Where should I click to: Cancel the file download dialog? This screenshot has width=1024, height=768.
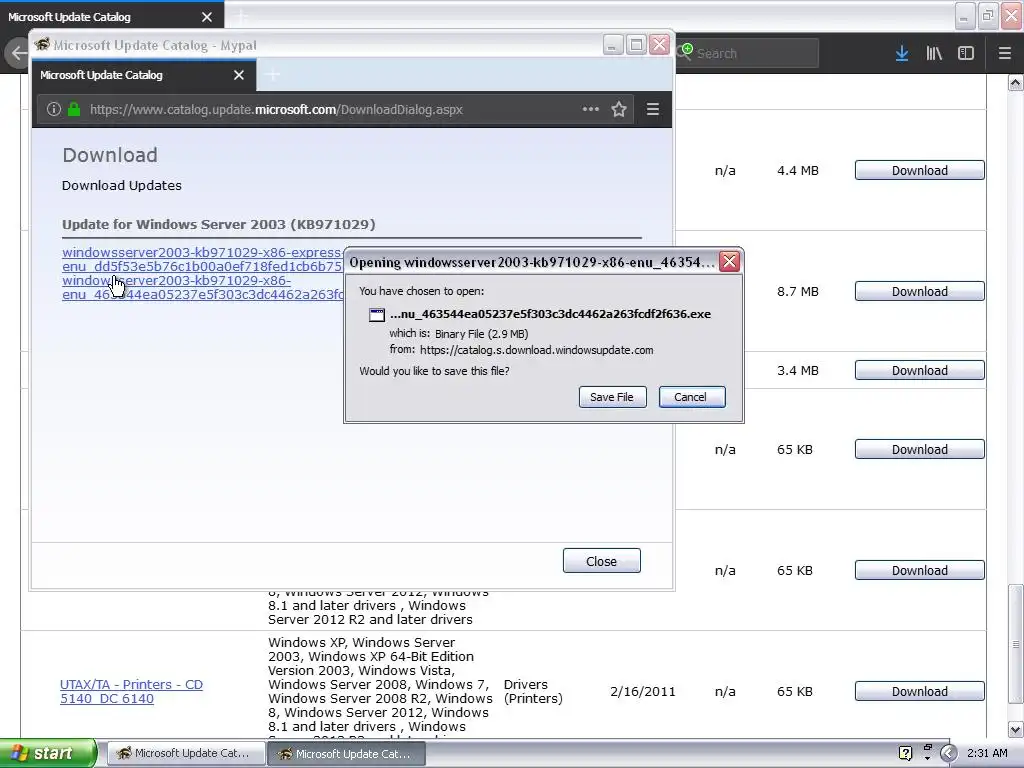692,397
